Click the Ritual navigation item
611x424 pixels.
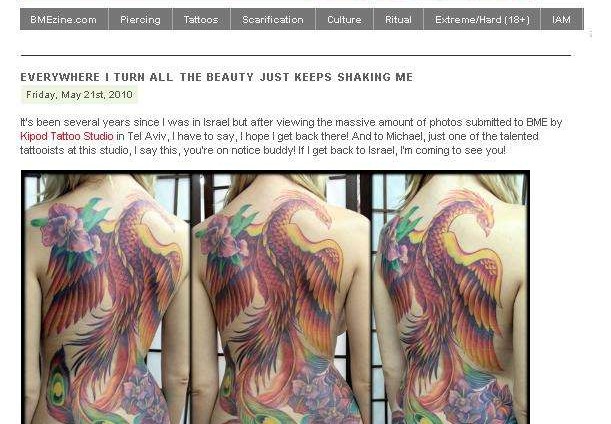click(x=398, y=19)
